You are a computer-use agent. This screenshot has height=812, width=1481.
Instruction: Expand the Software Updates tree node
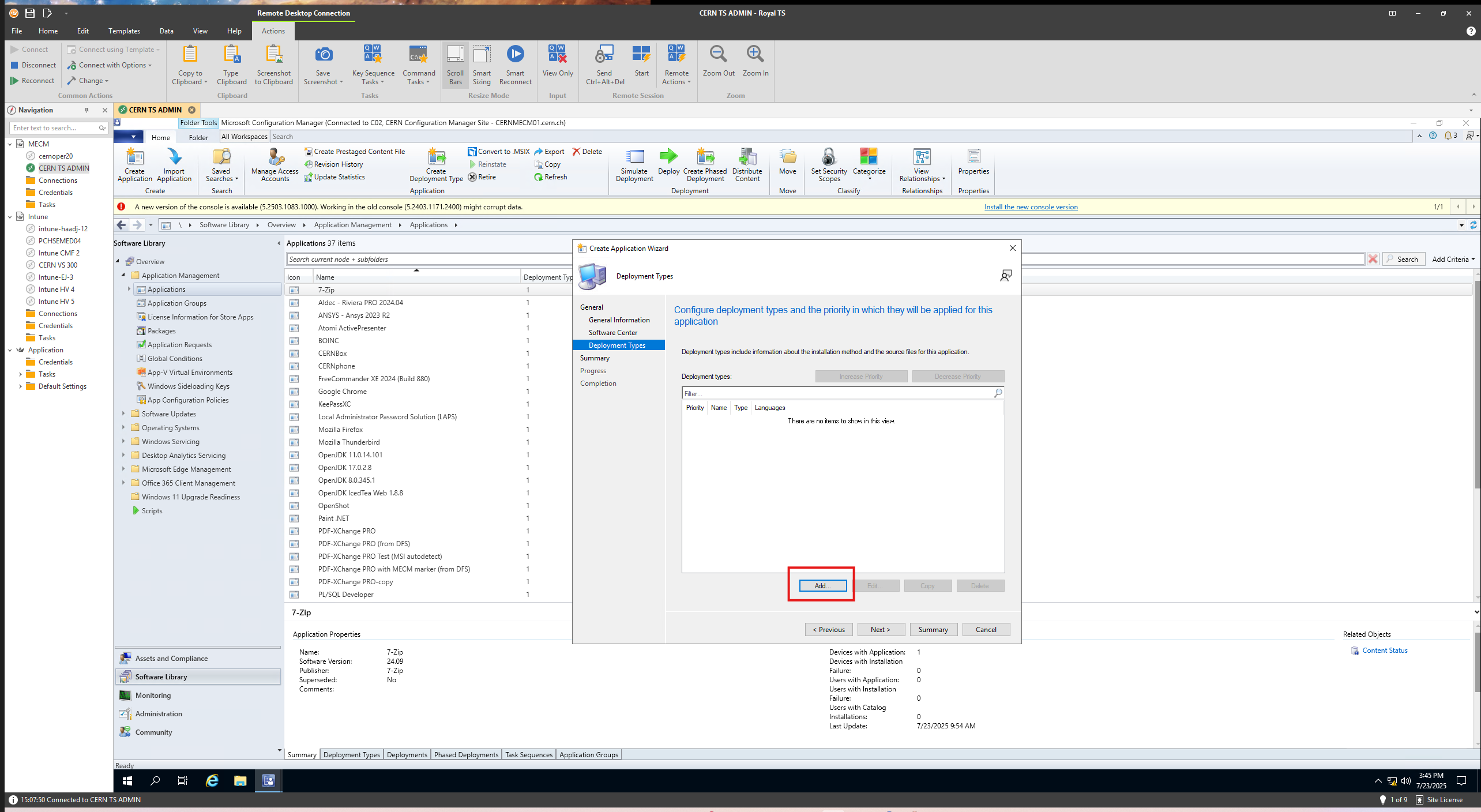(x=123, y=413)
